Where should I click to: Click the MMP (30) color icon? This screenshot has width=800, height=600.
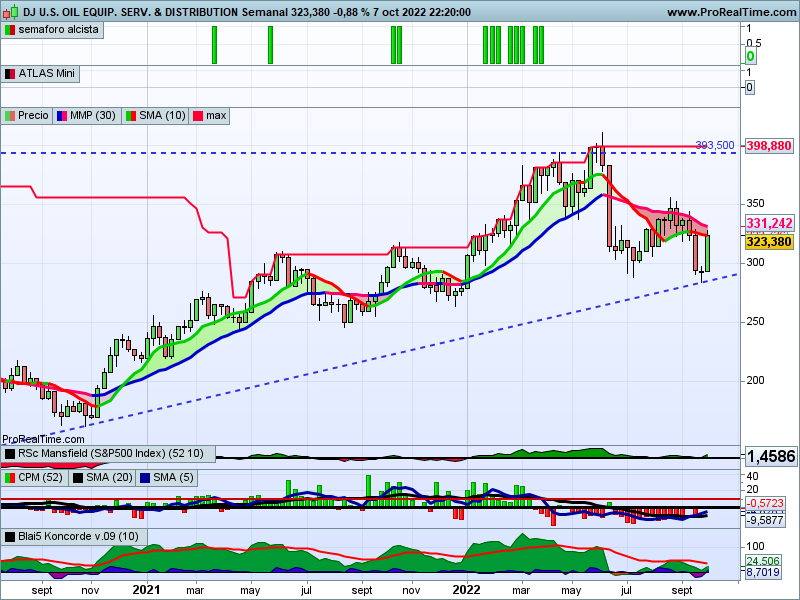[62, 116]
